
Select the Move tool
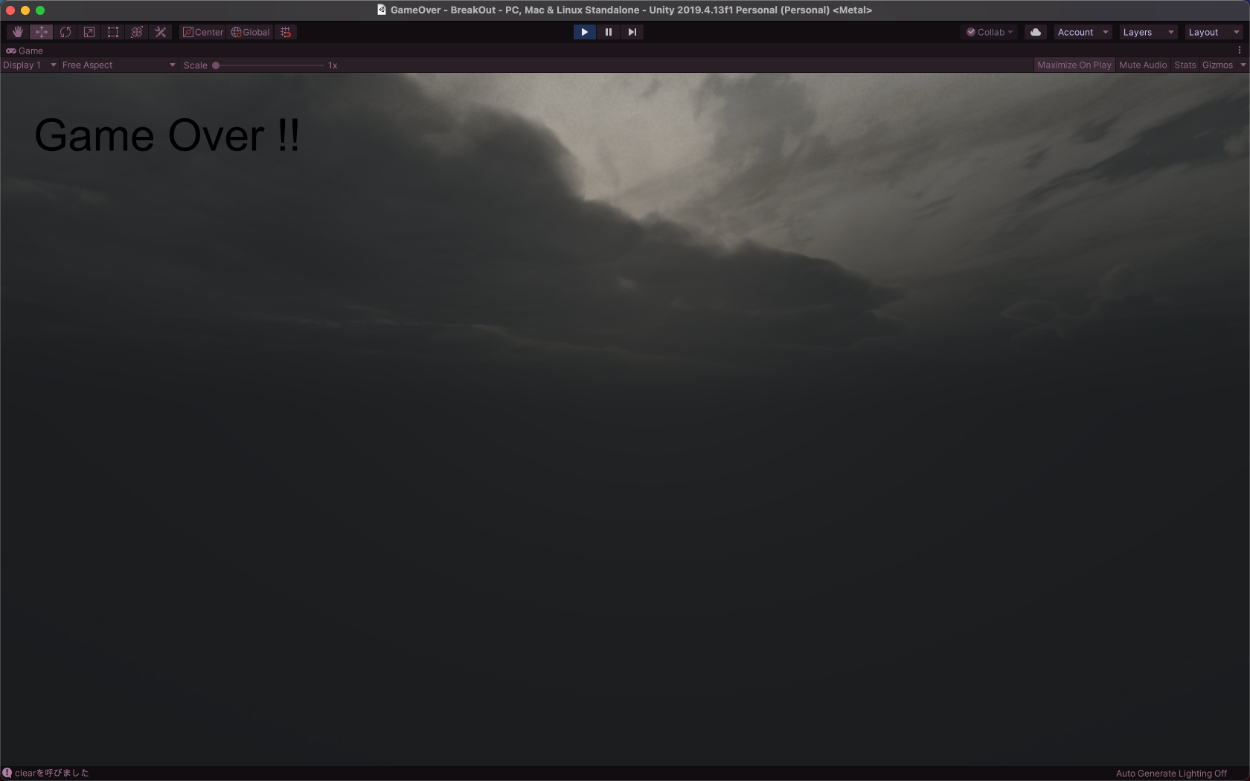(x=41, y=32)
